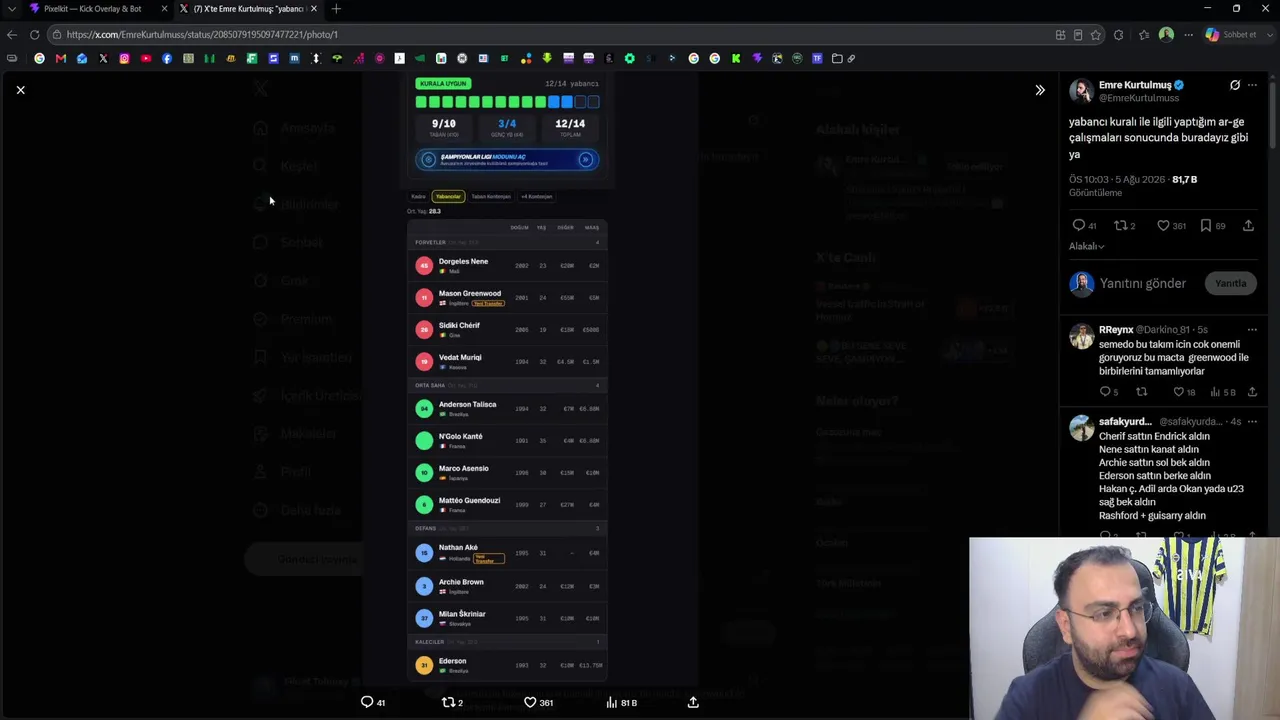The image size is (1280, 720).
Task: Open Gmail bookmark in bookmarks bar
Action: pos(60,58)
